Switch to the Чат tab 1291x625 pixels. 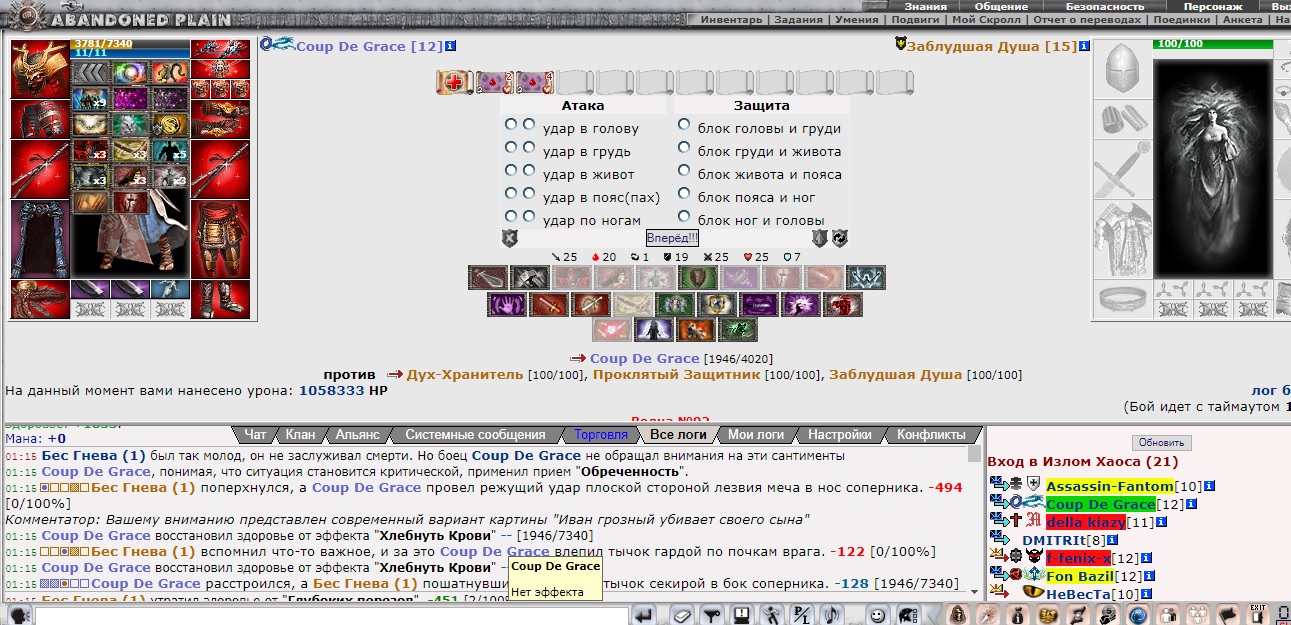click(x=256, y=434)
